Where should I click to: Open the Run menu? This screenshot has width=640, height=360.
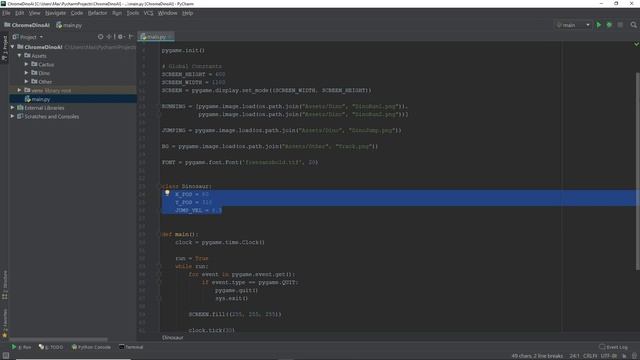coord(117,13)
